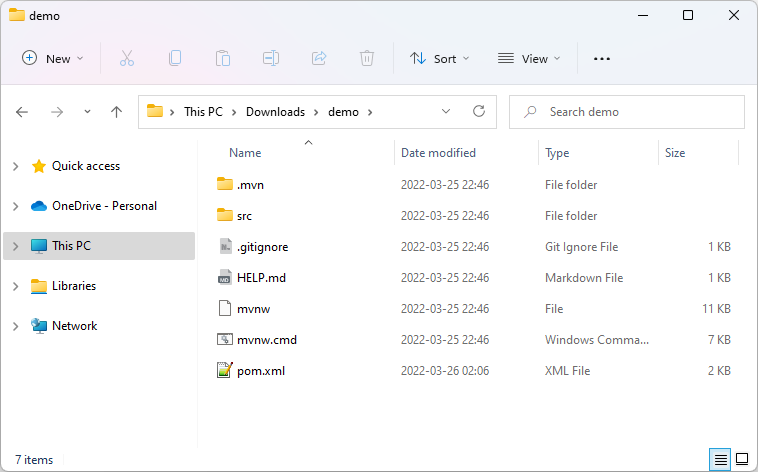Click the Paste clipboard icon
This screenshot has height=472, width=758.
(x=223, y=59)
